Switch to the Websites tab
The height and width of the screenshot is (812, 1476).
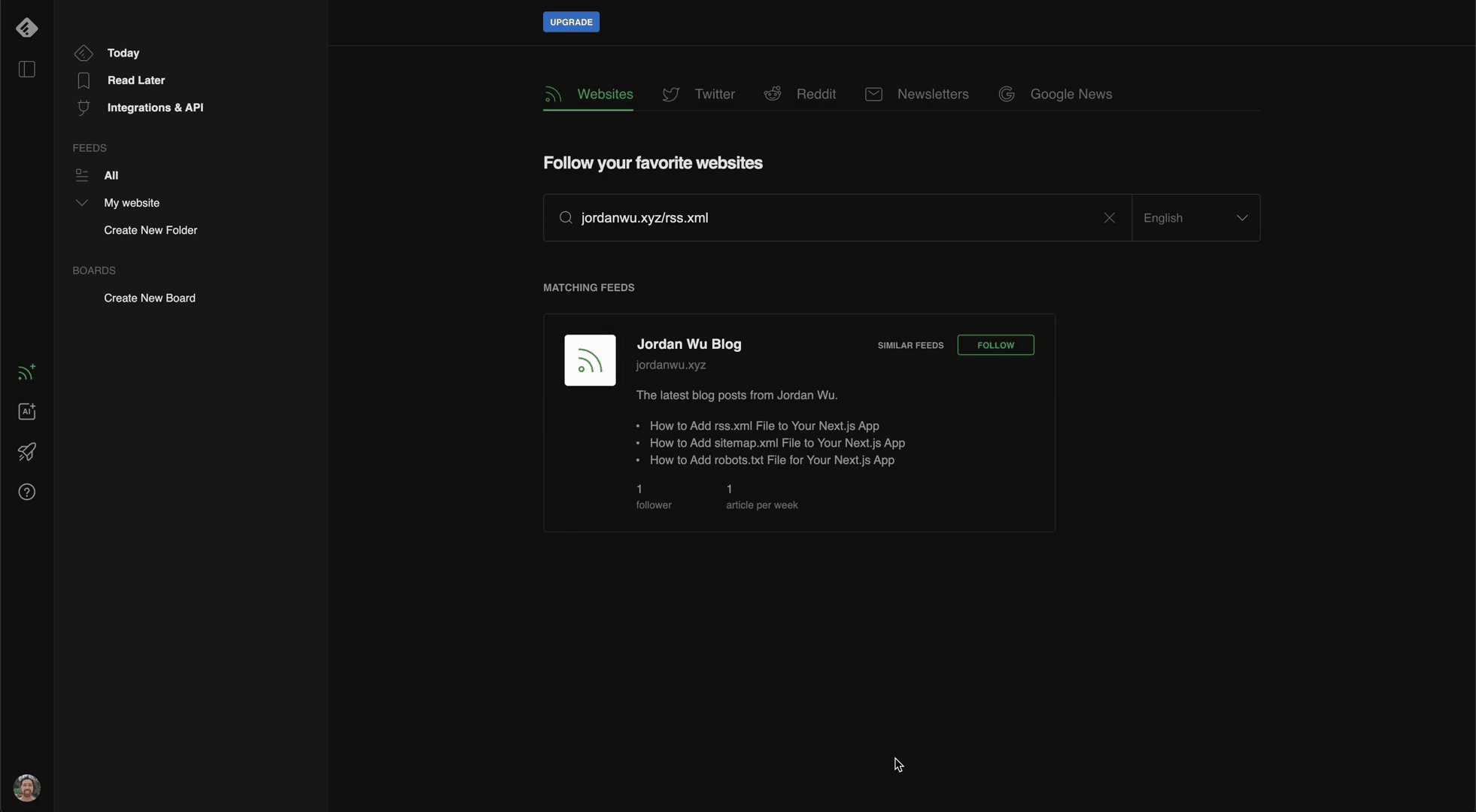(x=588, y=94)
